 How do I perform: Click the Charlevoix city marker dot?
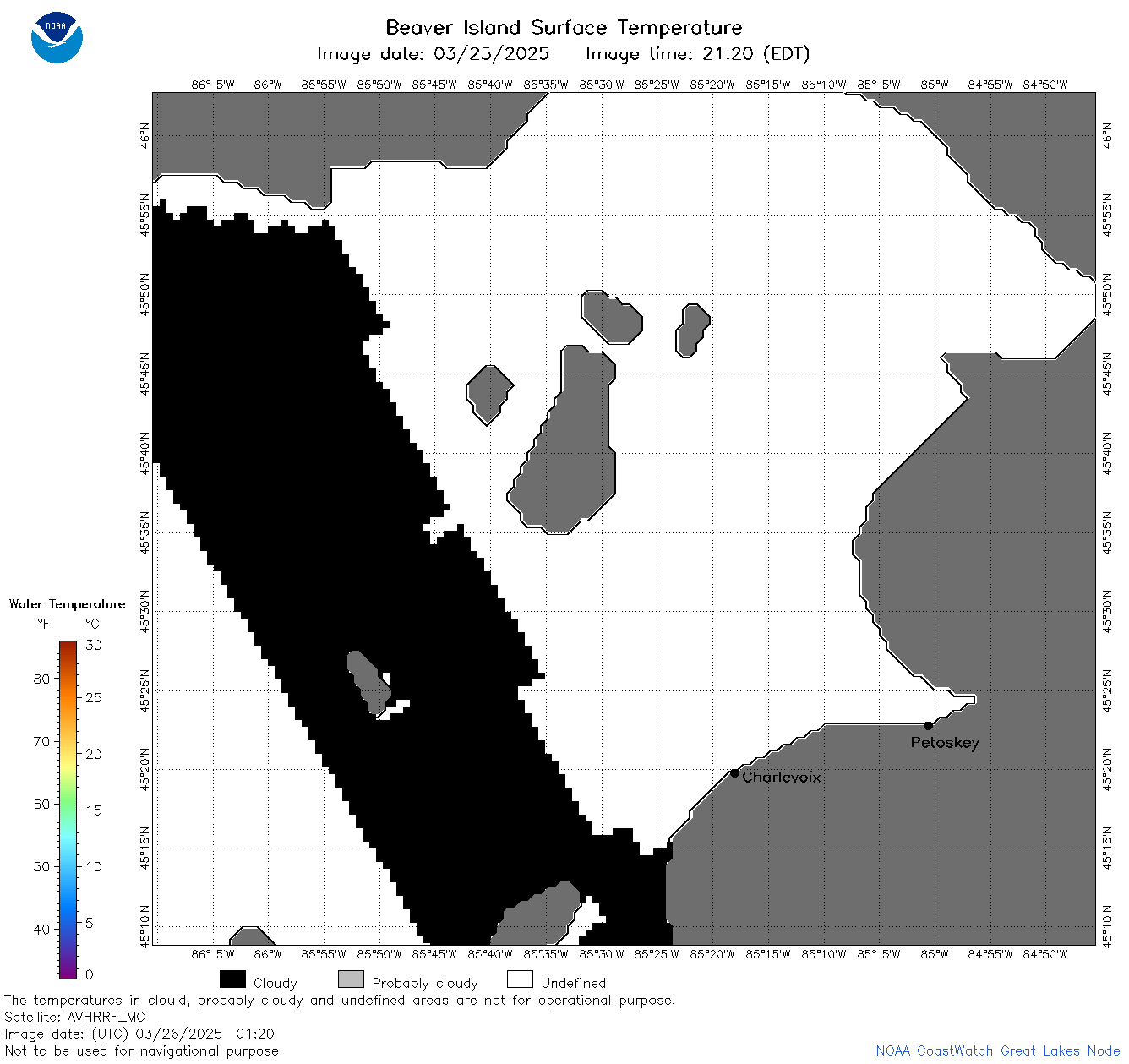coord(734,772)
